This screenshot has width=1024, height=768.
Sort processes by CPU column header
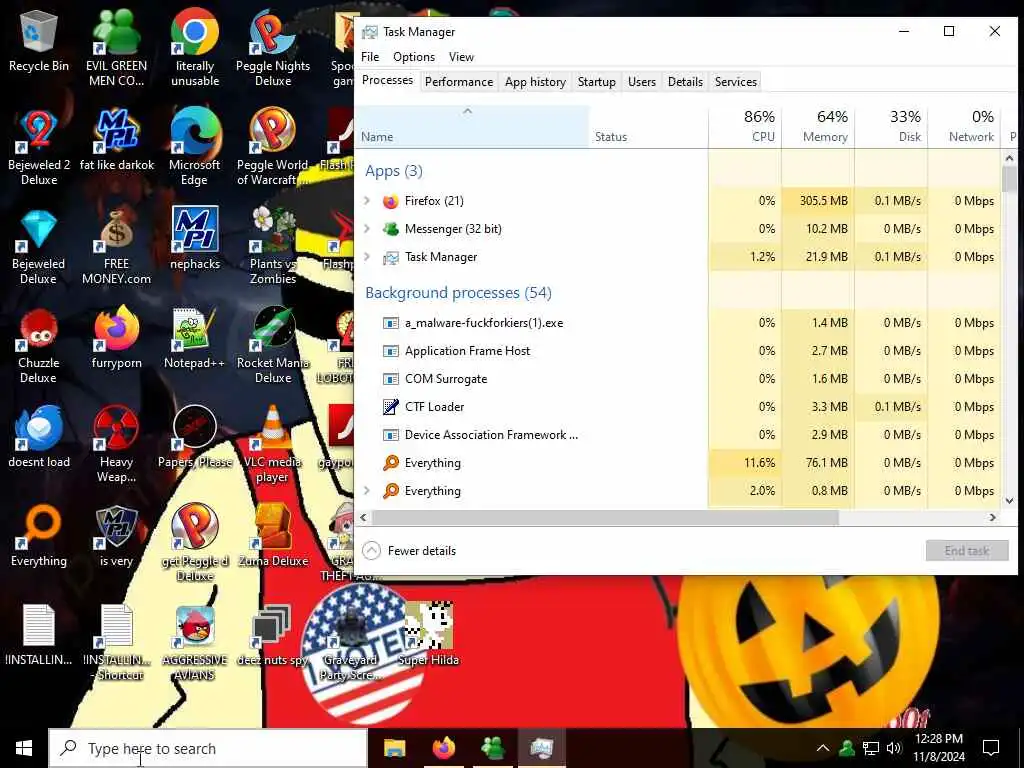click(745, 127)
